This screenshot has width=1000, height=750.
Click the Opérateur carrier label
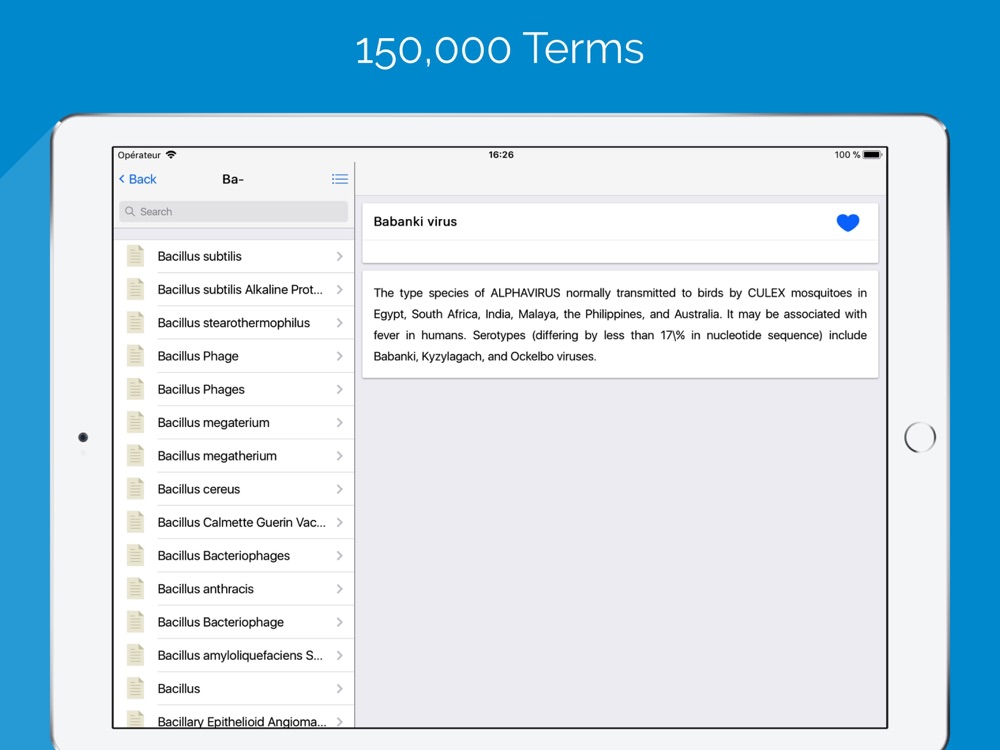point(139,155)
